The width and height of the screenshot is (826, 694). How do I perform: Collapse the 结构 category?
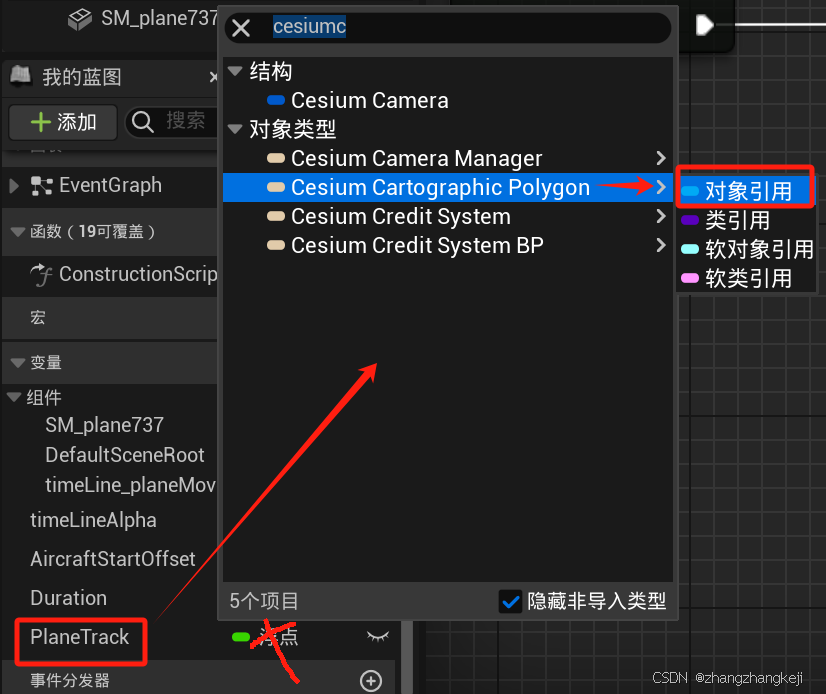click(x=234, y=71)
